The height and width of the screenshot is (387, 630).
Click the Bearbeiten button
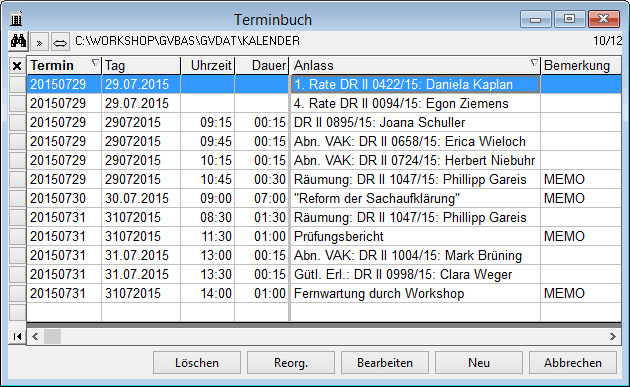coord(385,363)
